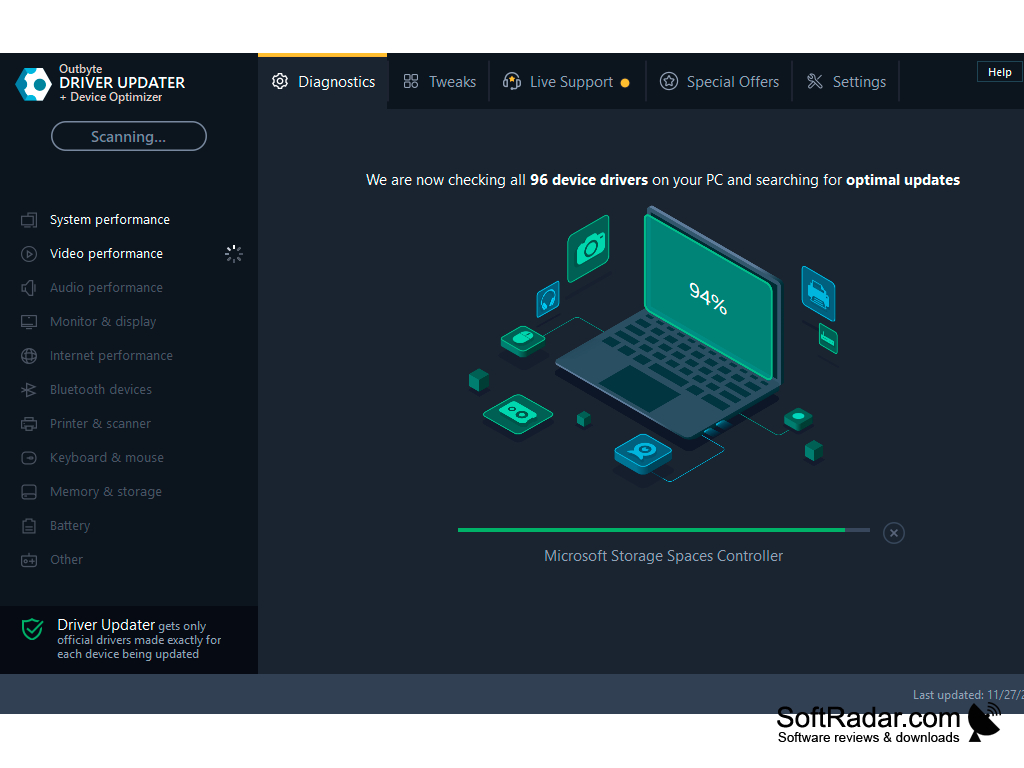The width and height of the screenshot is (1024, 768).
Task: Click the 96 device drivers text
Action: click(x=588, y=180)
